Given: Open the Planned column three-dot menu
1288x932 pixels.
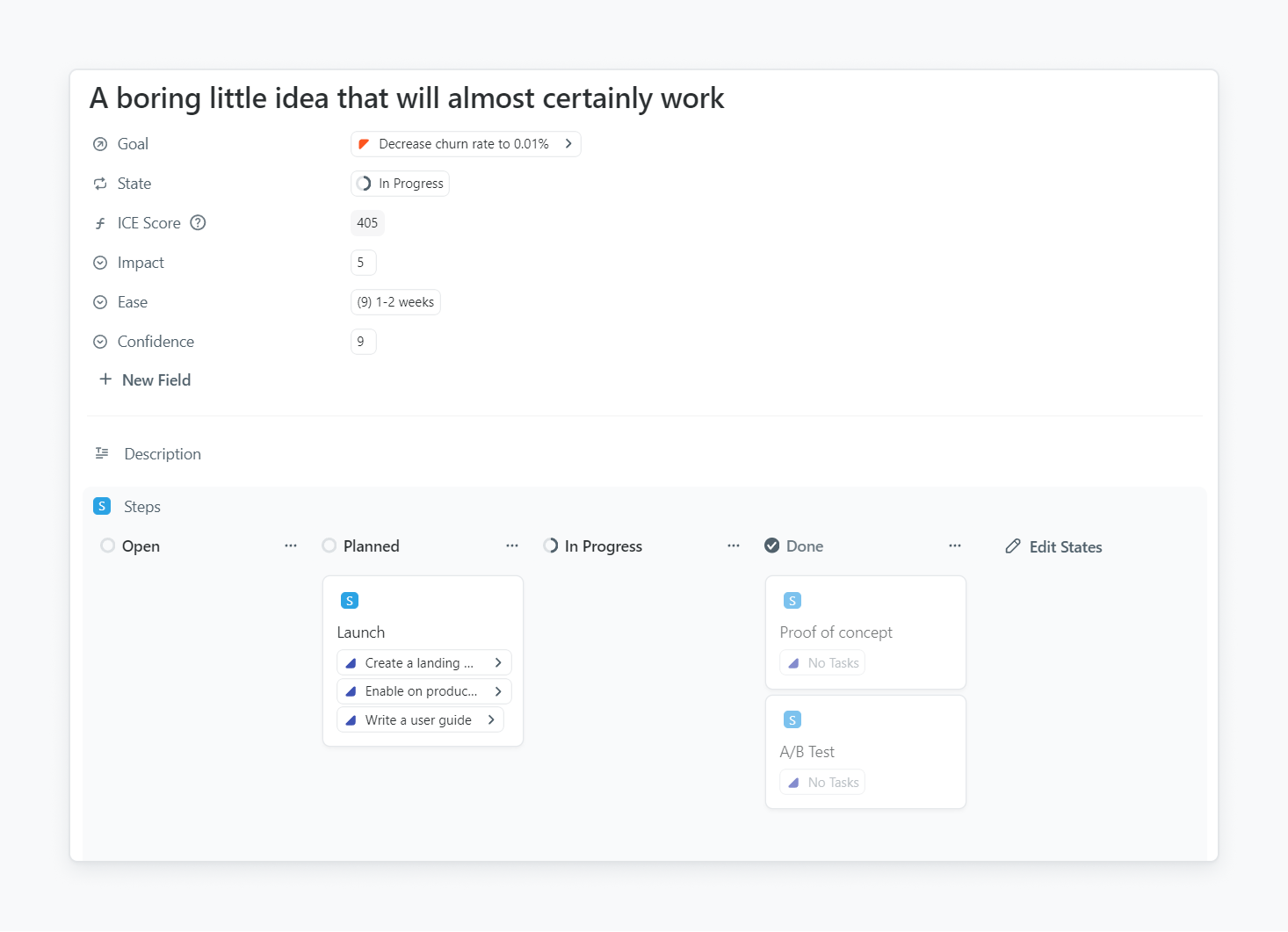Looking at the screenshot, I should coord(512,546).
